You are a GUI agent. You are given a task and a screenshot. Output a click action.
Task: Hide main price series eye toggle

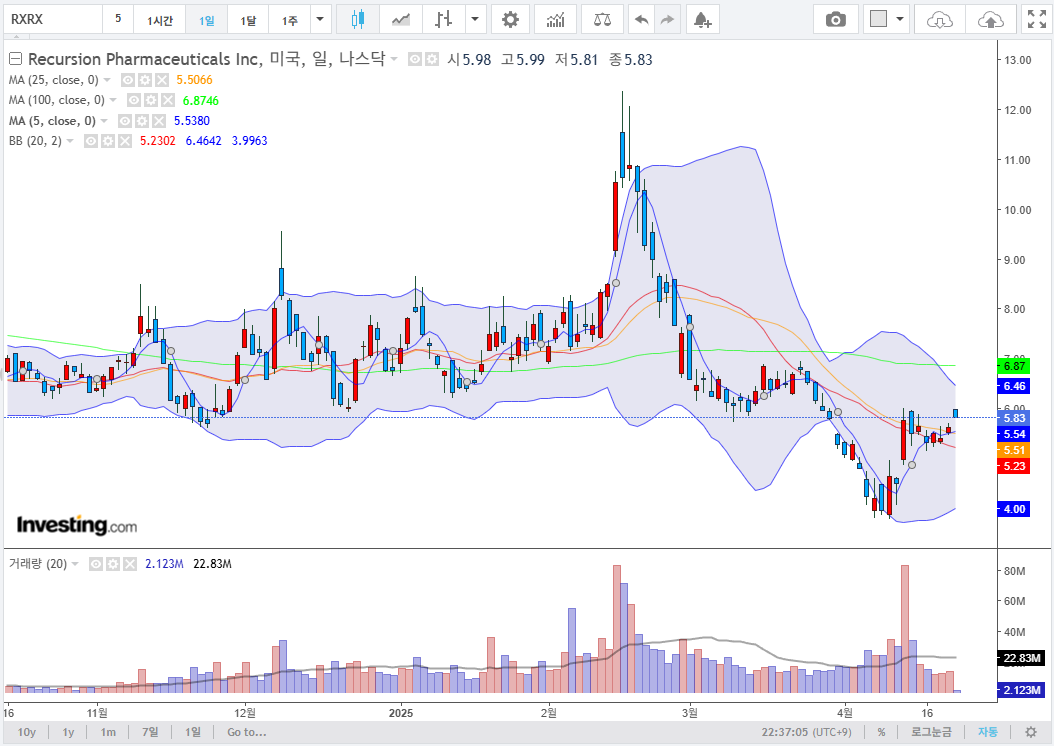(x=415, y=59)
